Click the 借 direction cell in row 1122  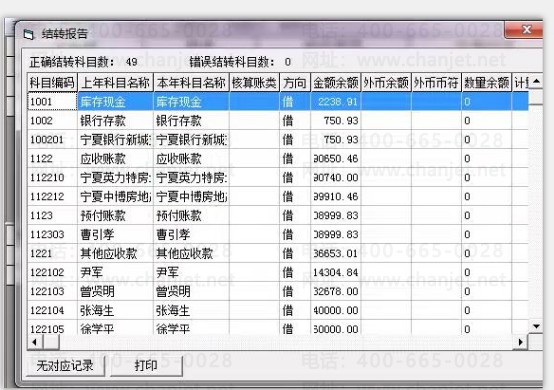pyautogui.click(x=295, y=159)
